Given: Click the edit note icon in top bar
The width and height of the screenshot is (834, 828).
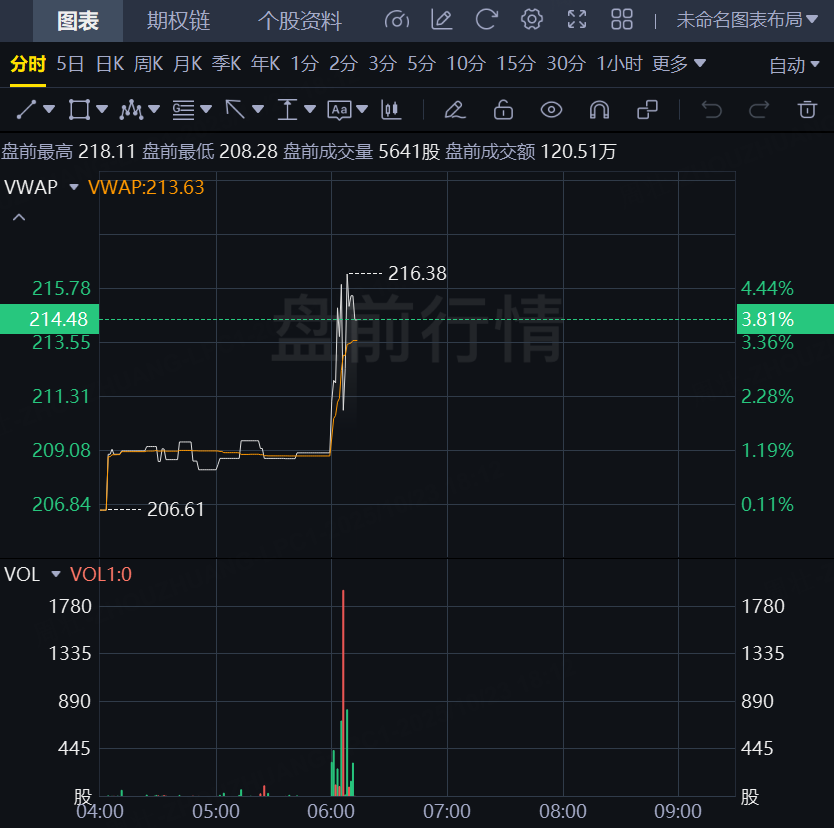Looking at the screenshot, I should point(441,20).
